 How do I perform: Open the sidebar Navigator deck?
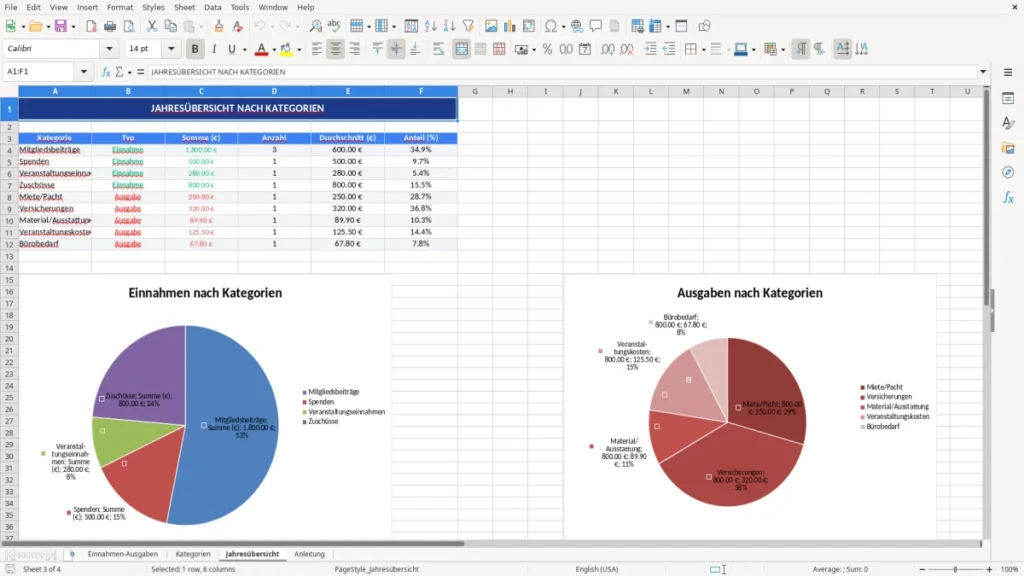coord(1008,173)
